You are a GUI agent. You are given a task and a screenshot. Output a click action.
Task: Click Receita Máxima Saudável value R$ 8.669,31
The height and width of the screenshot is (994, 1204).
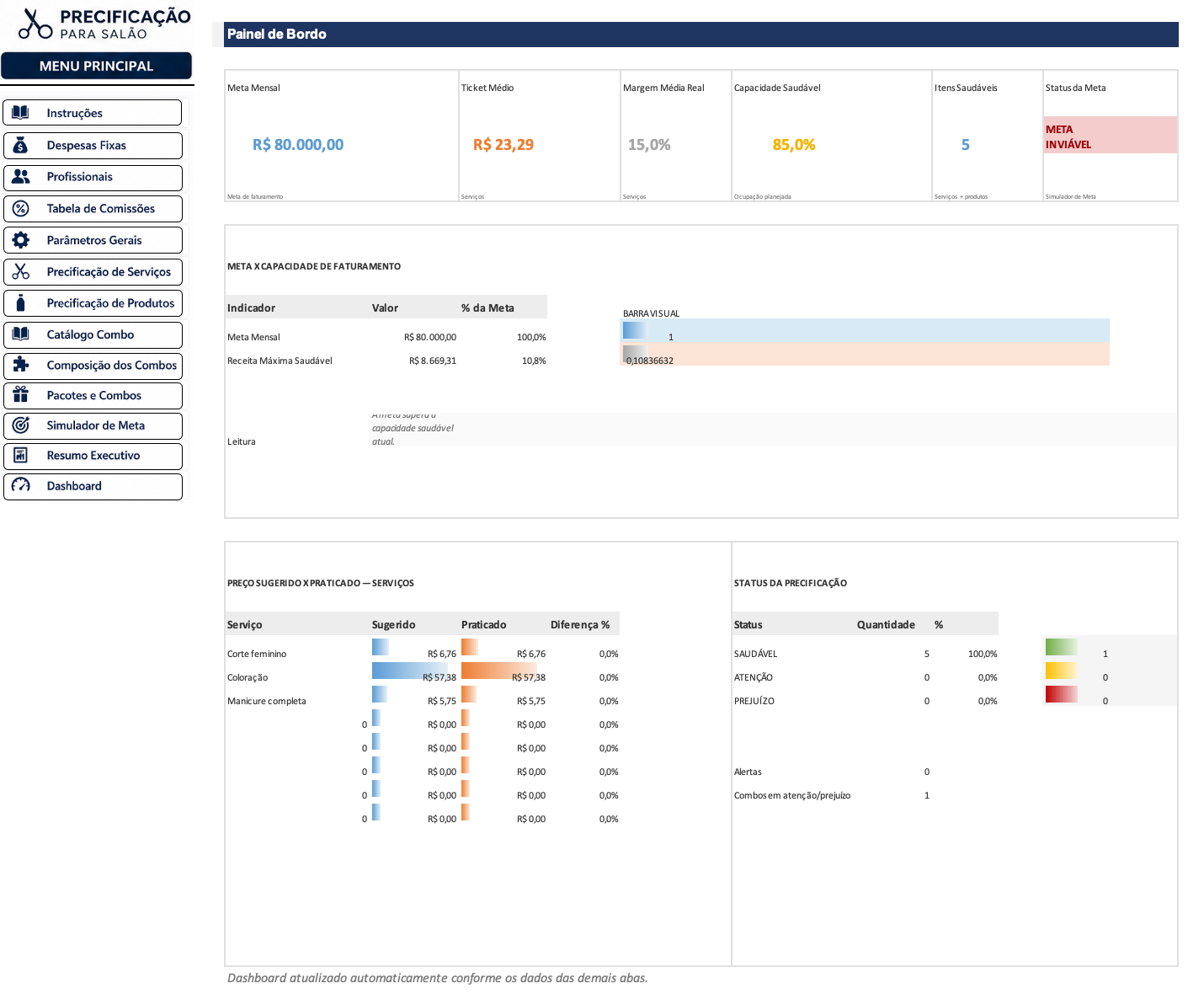433,361
